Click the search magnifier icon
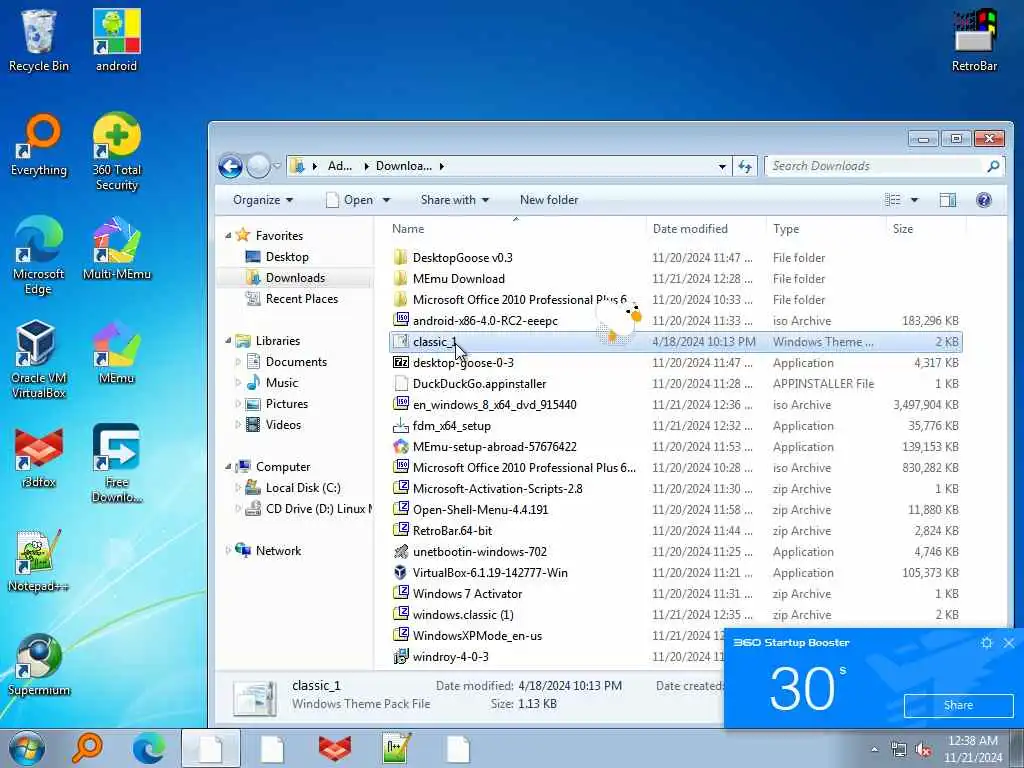Viewport: 1024px width, 768px height. [993, 167]
